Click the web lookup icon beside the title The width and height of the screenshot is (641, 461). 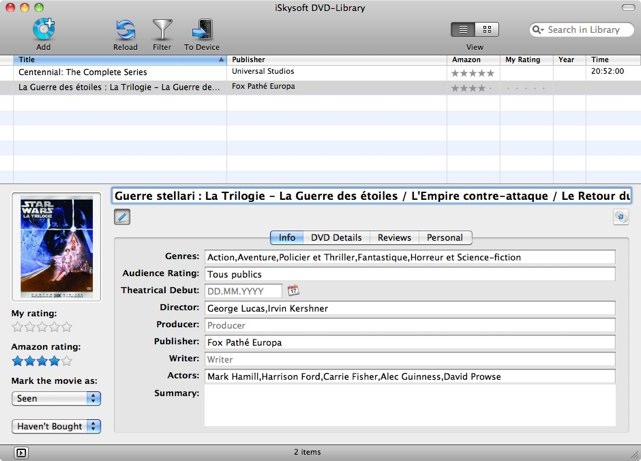[621, 217]
